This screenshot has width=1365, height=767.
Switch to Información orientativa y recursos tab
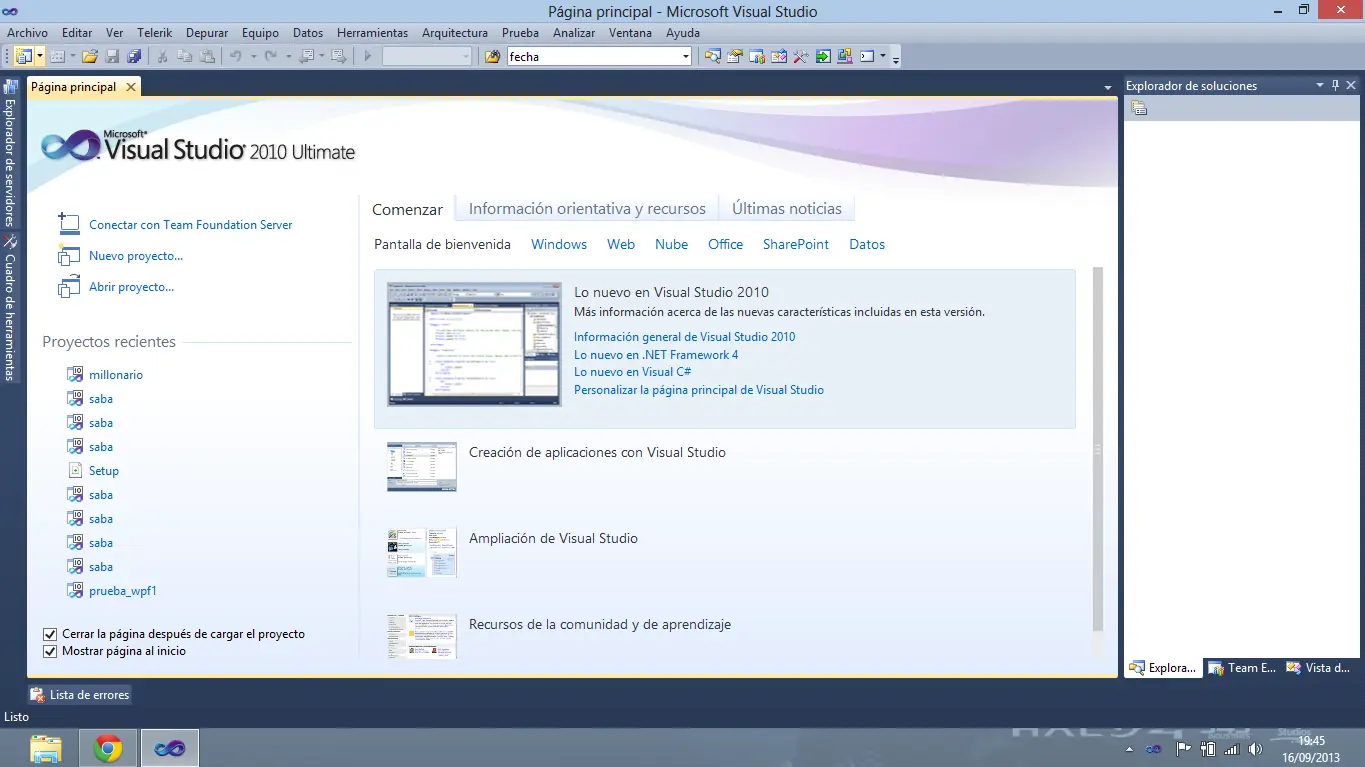(587, 209)
